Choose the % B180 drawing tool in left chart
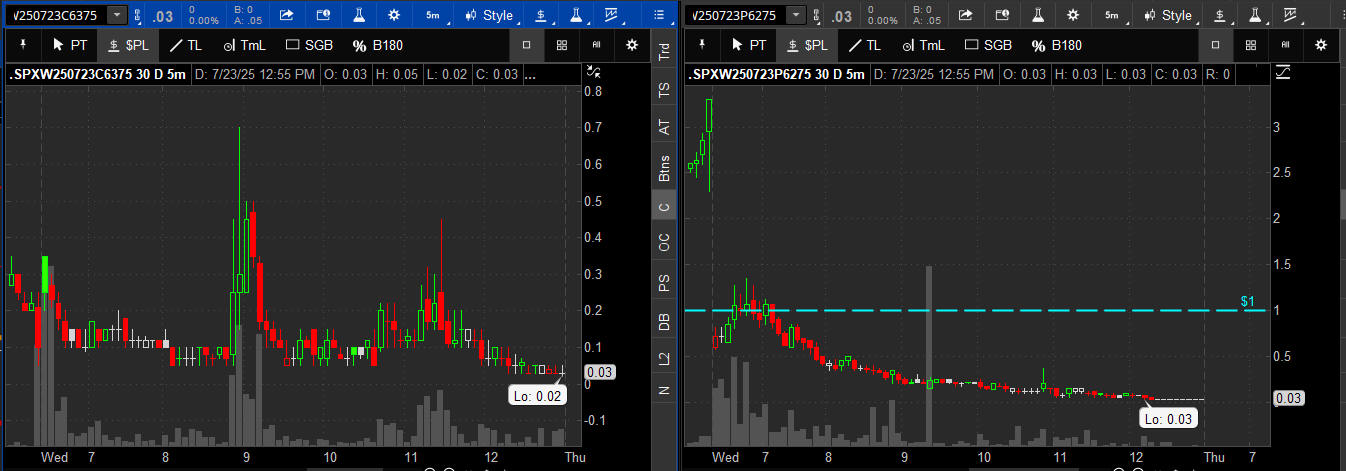 tap(366, 45)
